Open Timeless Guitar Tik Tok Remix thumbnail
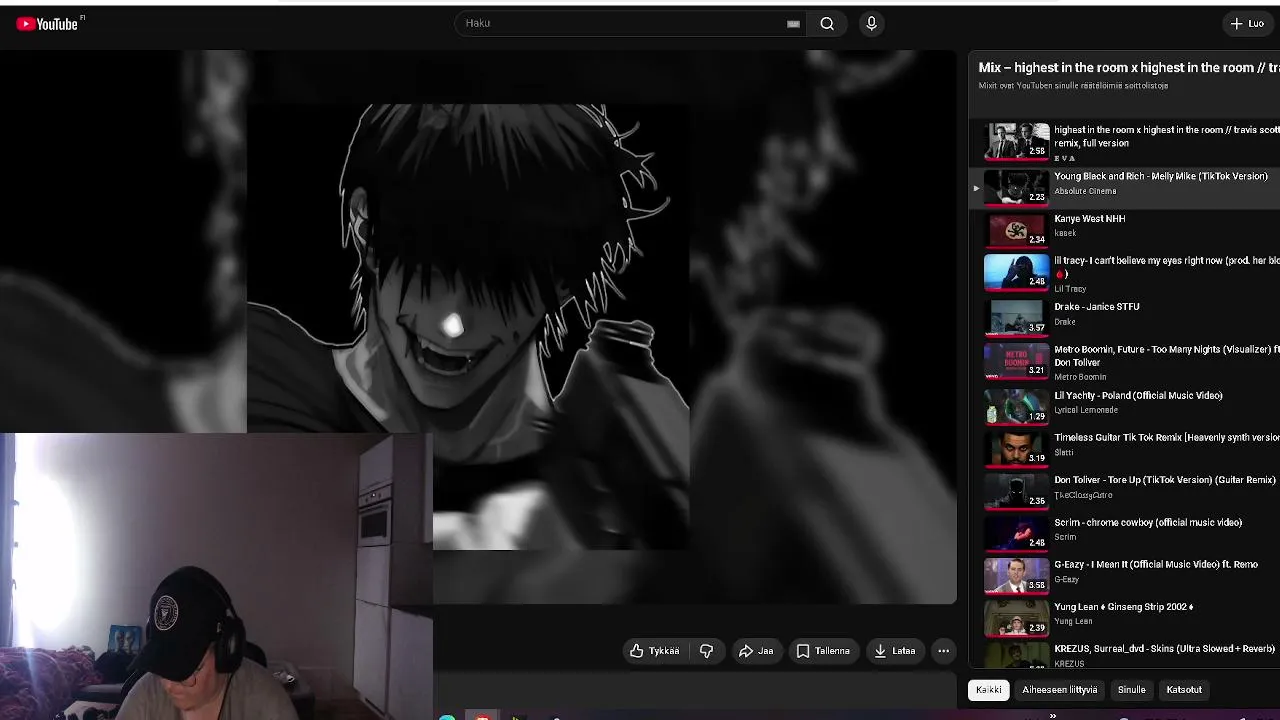 click(1017, 449)
